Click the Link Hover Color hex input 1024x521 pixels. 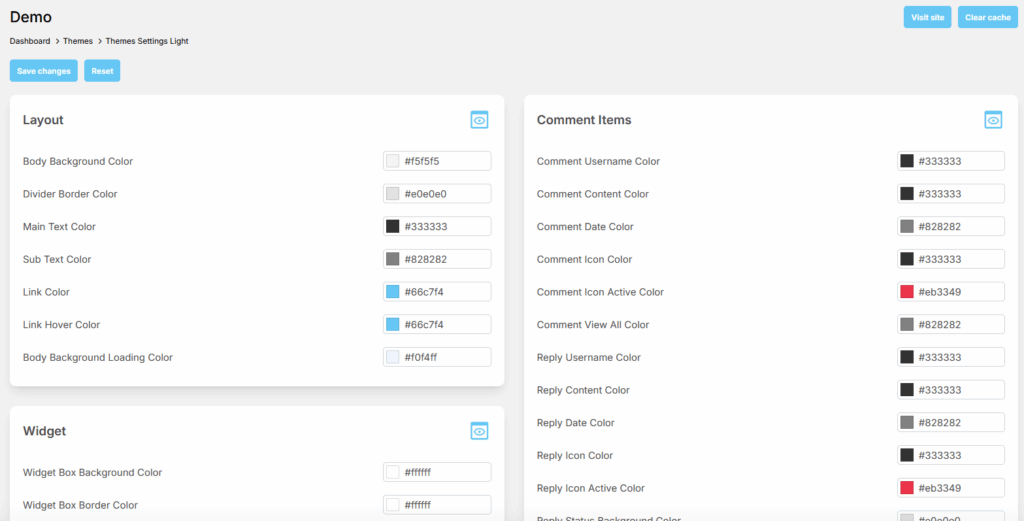point(445,325)
